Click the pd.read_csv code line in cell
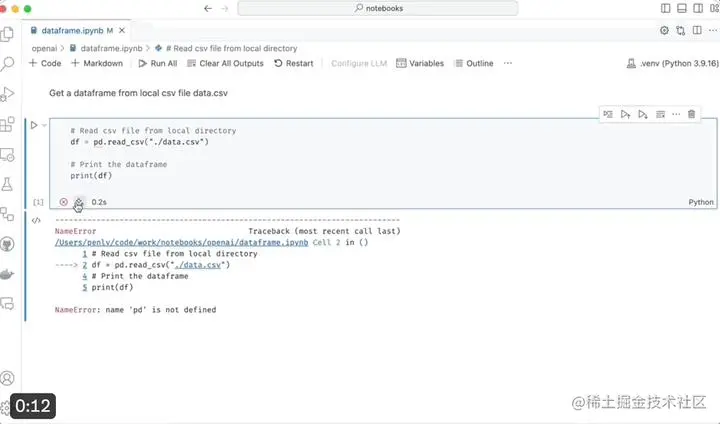 (140, 142)
